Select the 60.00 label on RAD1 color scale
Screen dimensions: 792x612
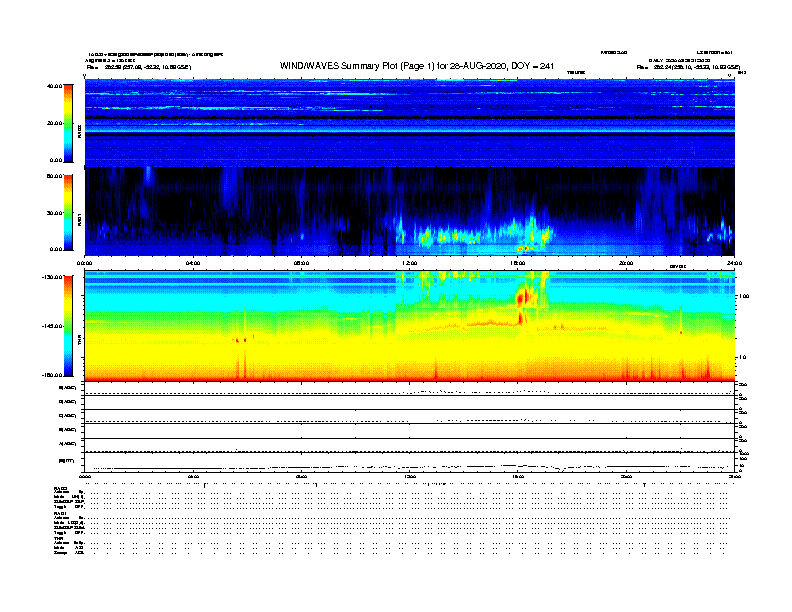click(54, 176)
